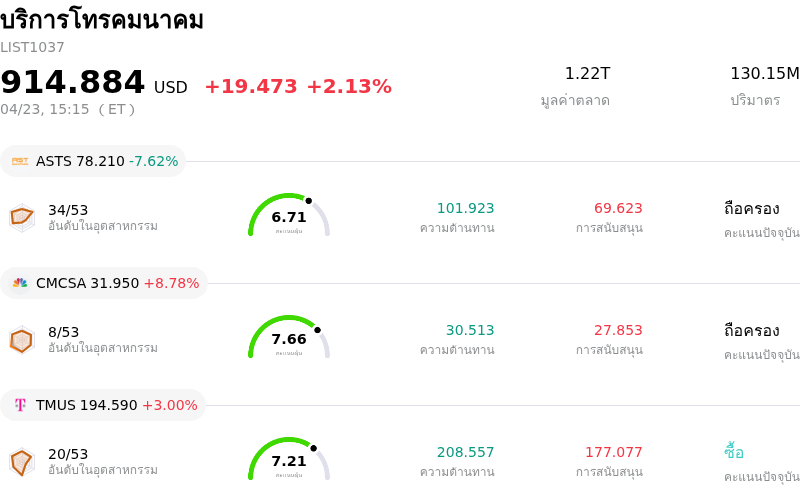Viewport: 800px width, 499px height.
Task: Open the ASTS 78.210 ticker chip
Action: tap(93, 161)
